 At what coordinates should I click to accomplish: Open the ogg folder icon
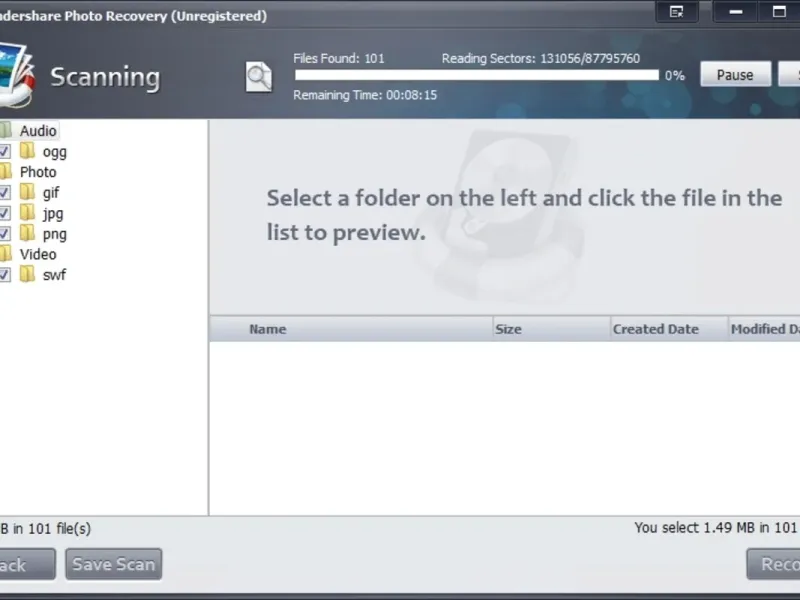coord(28,151)
